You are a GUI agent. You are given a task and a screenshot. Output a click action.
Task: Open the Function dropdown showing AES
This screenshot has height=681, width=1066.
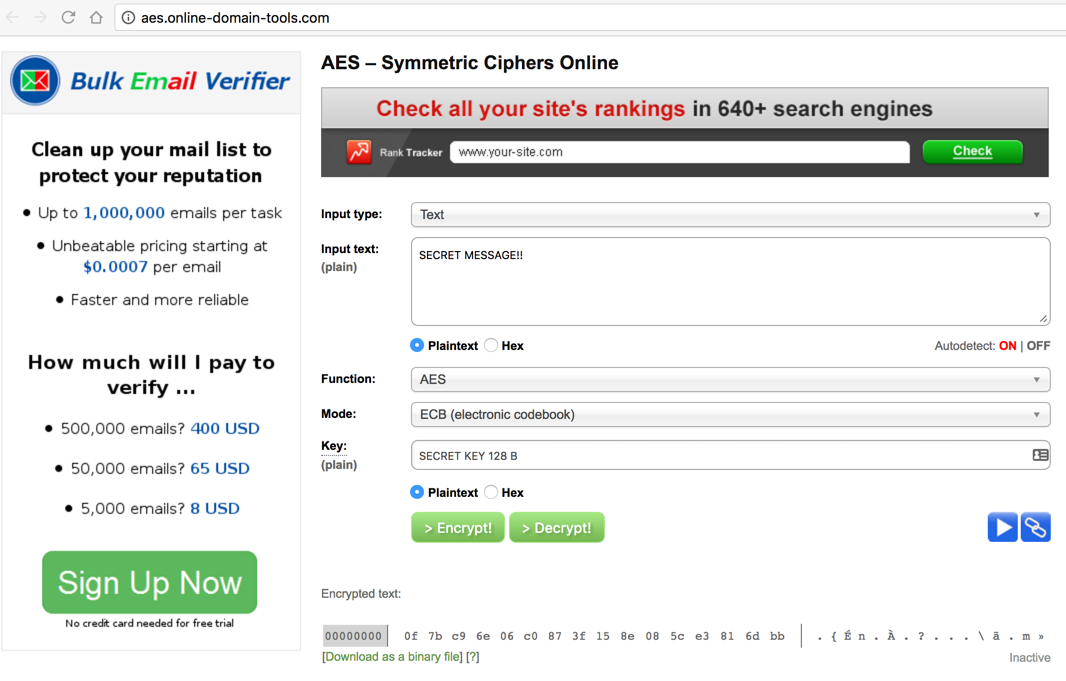[730, 380]
